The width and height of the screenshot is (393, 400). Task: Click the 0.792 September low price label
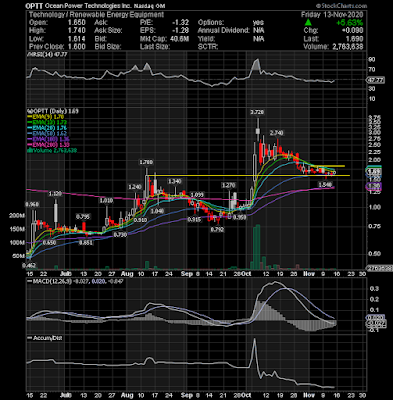[x=217, y=230]
